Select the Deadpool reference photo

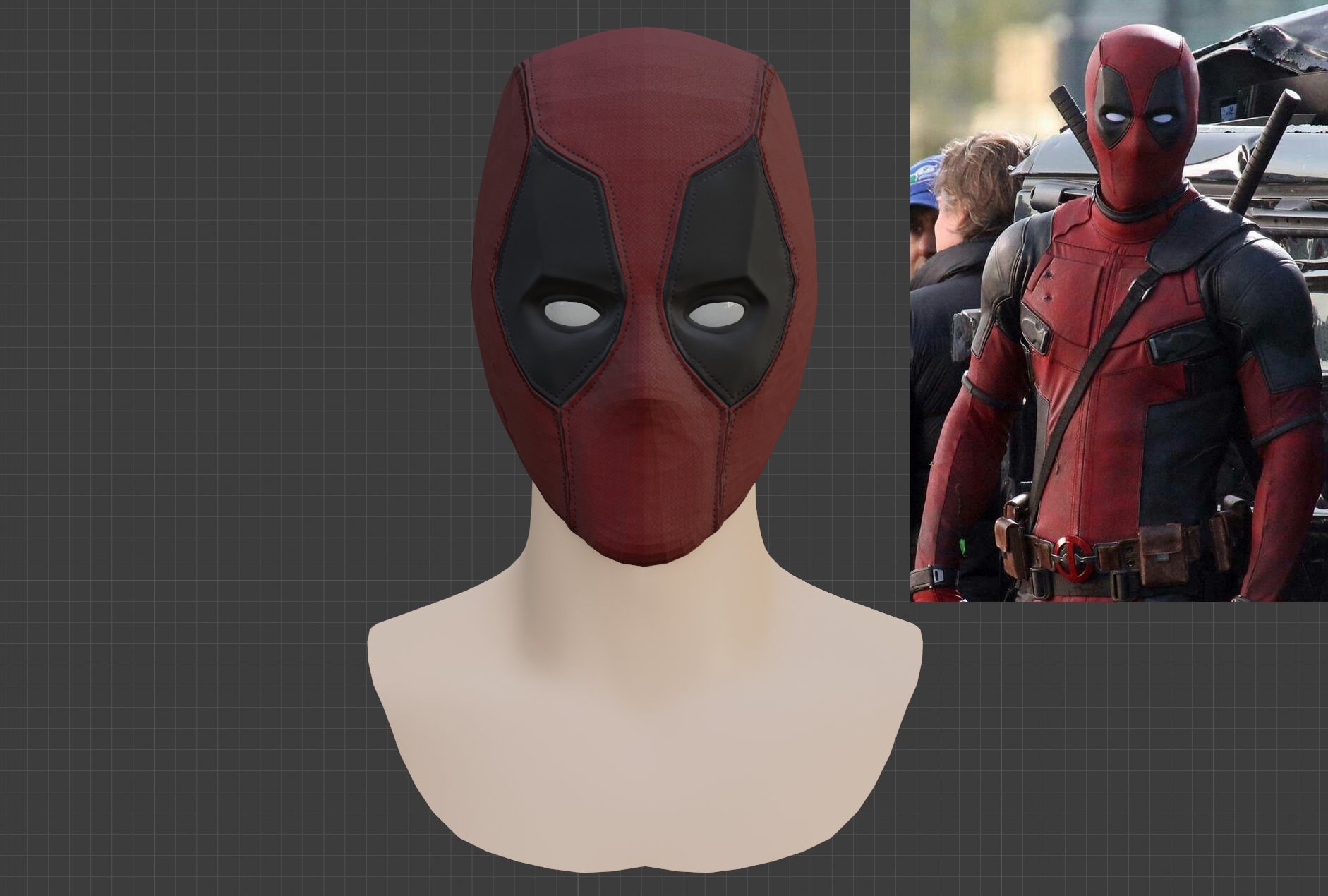[1119, 301]
